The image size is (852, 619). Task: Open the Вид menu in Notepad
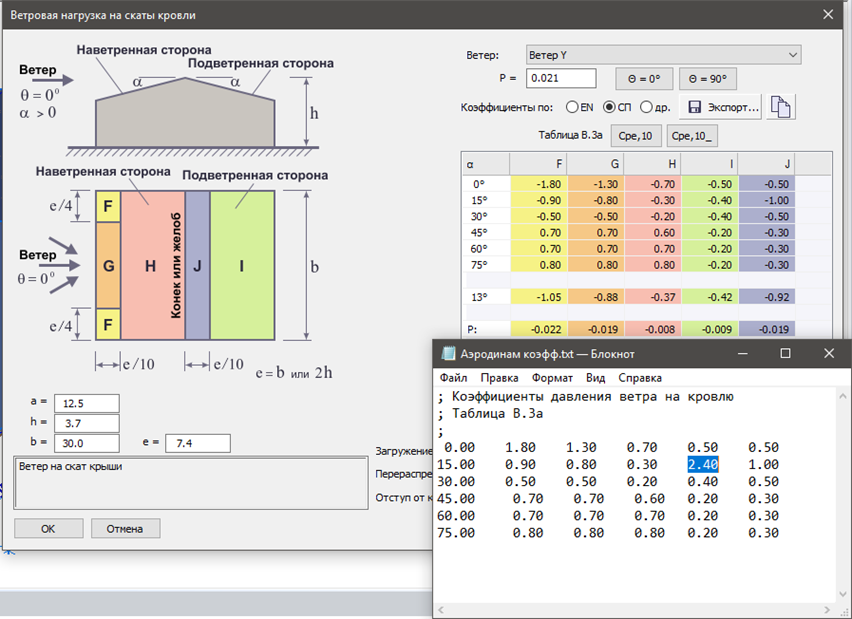596,378
